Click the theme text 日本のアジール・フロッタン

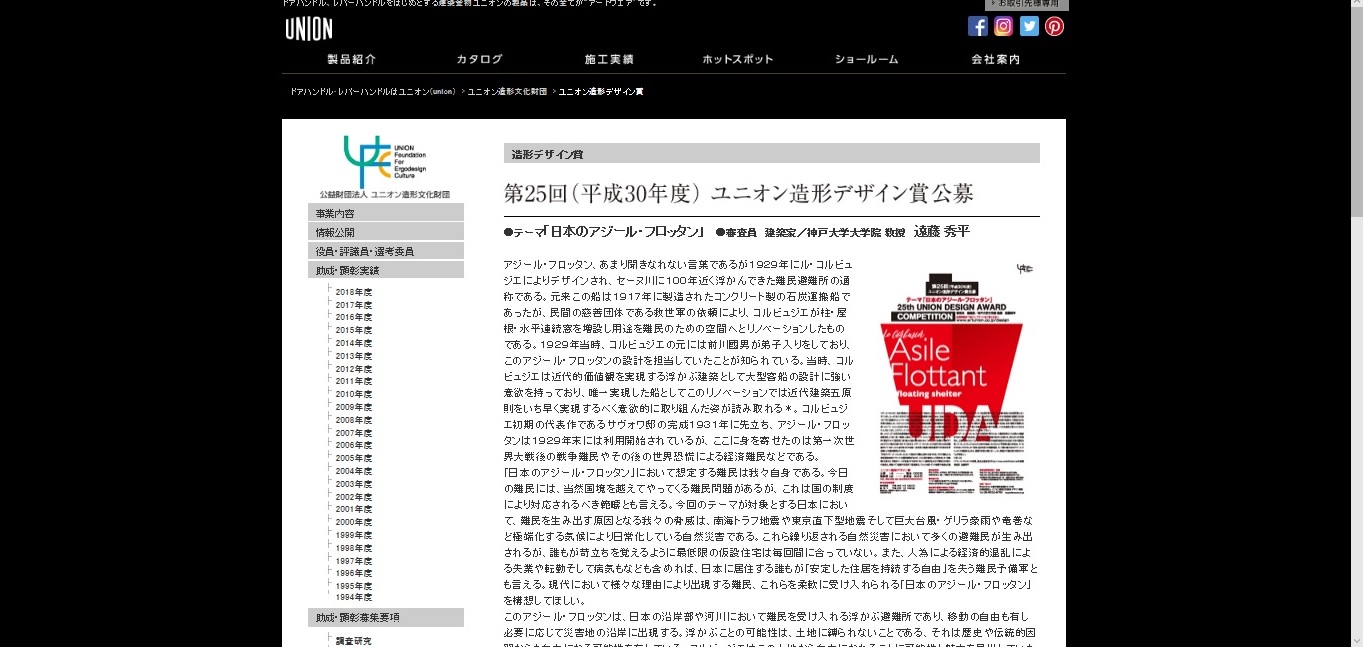point(624,232)
